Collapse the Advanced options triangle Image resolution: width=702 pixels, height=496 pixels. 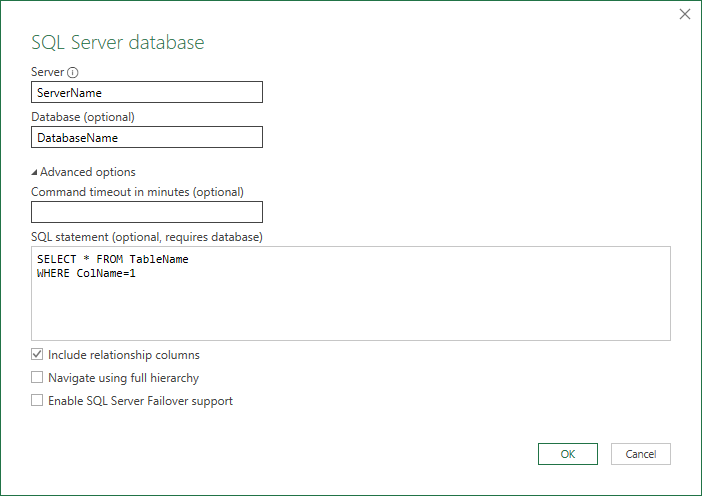point(35,172)
